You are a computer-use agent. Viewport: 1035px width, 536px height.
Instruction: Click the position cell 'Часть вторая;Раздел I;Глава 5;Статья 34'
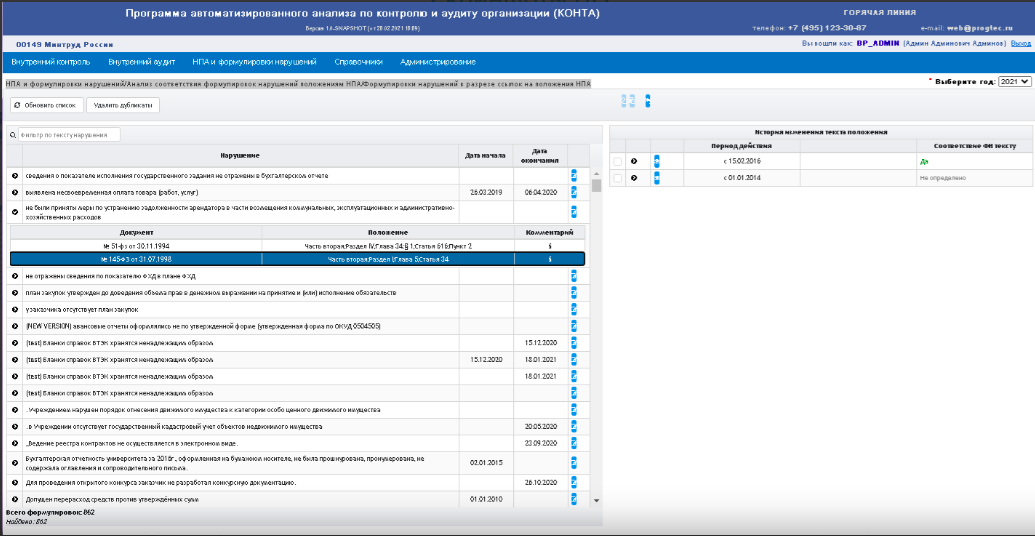pos(387,259)
